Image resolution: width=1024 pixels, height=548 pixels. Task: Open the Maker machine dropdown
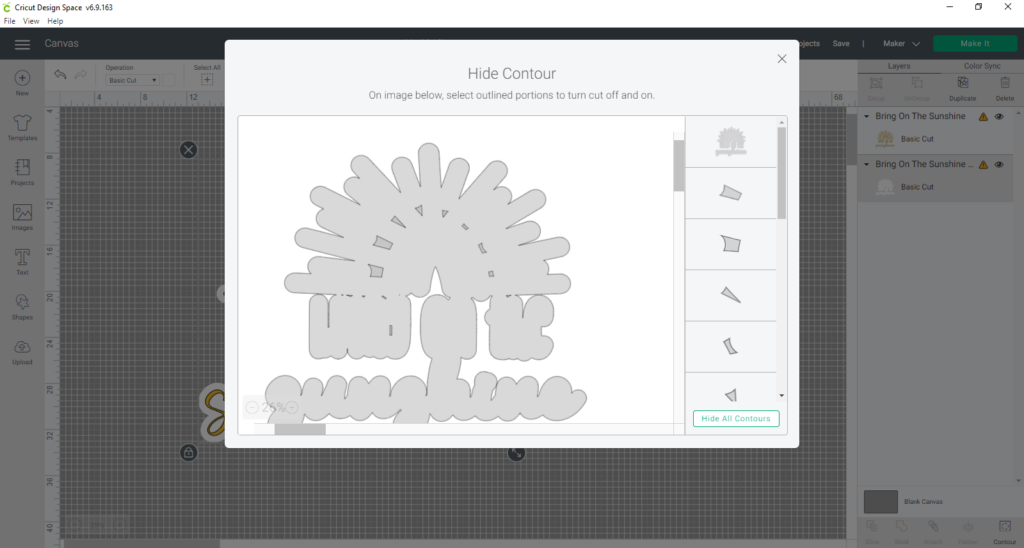(901, 44)
